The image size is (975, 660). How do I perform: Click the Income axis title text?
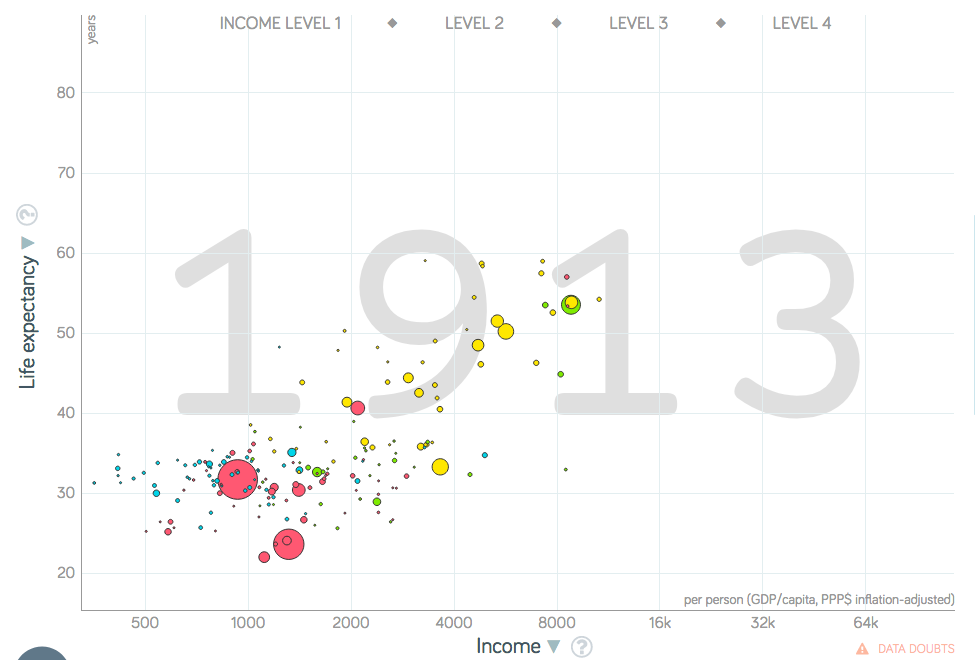(508, 647)
